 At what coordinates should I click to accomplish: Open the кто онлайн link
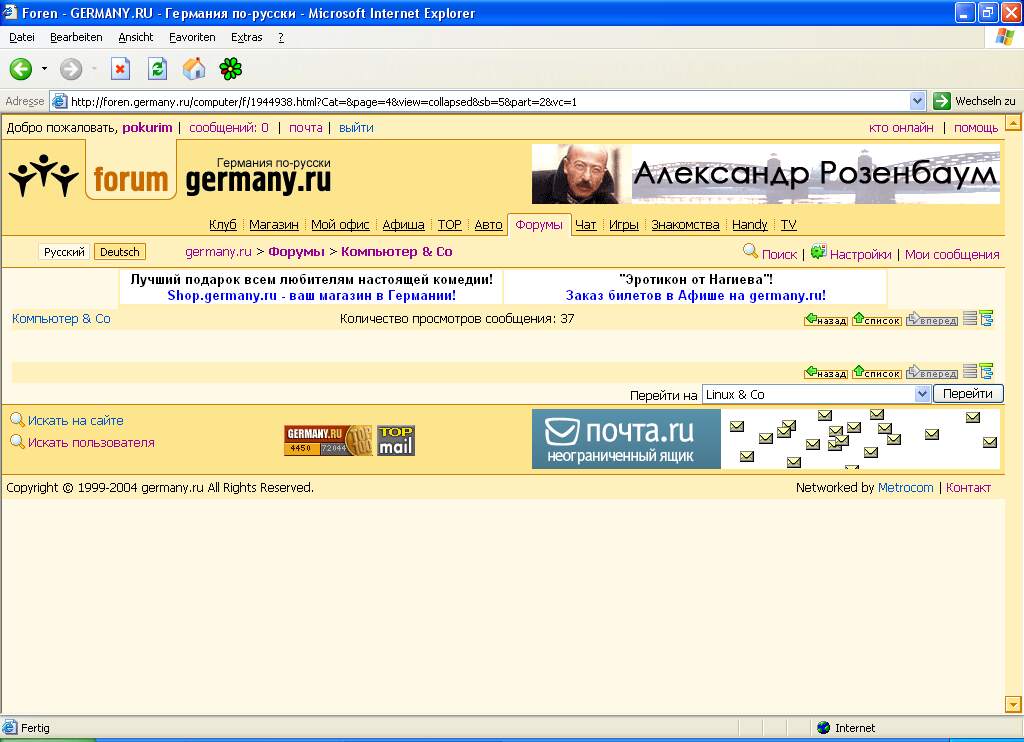901,128
